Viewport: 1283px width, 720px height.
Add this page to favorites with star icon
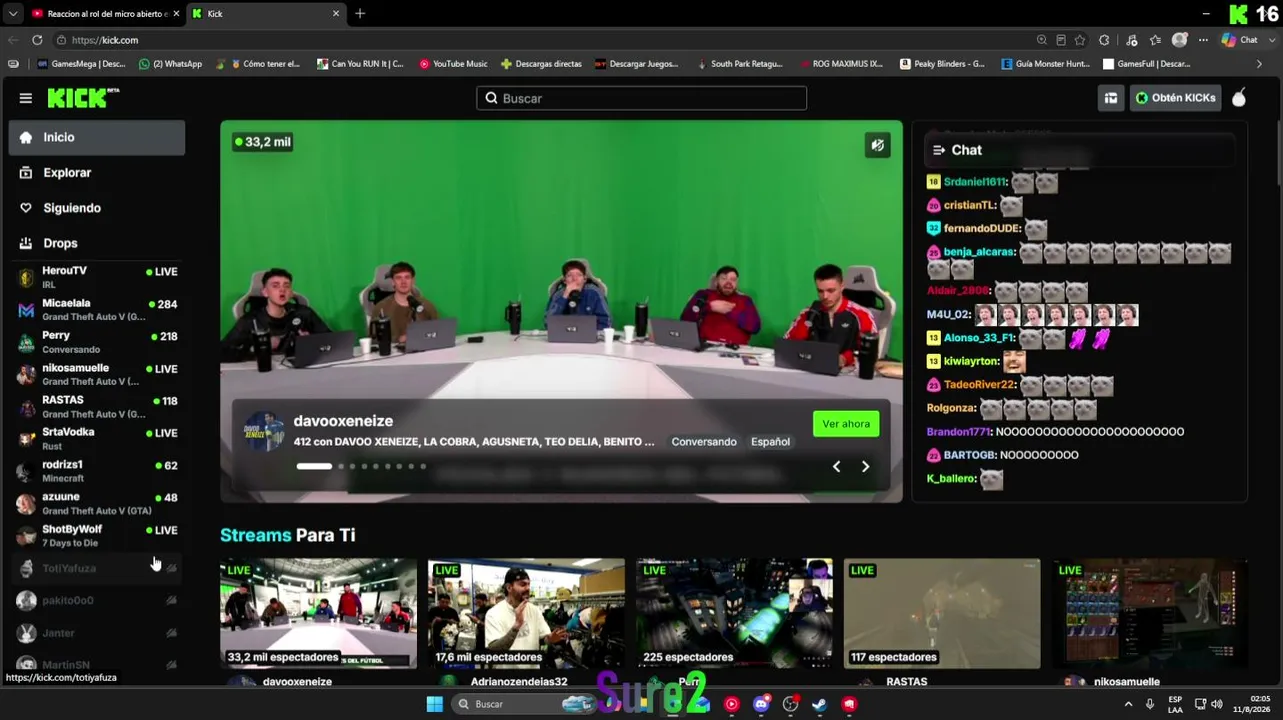coord(1080,40)
